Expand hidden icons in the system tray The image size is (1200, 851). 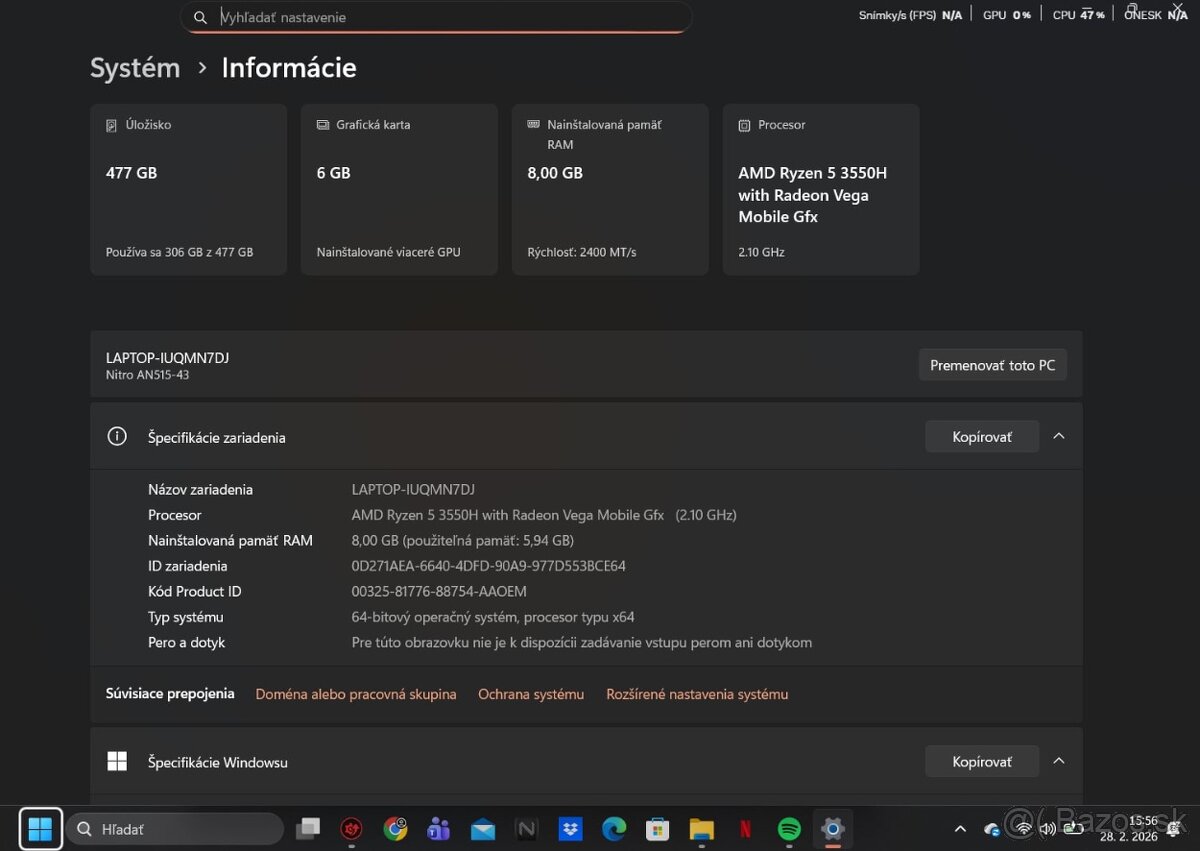(x=960, y=829)
